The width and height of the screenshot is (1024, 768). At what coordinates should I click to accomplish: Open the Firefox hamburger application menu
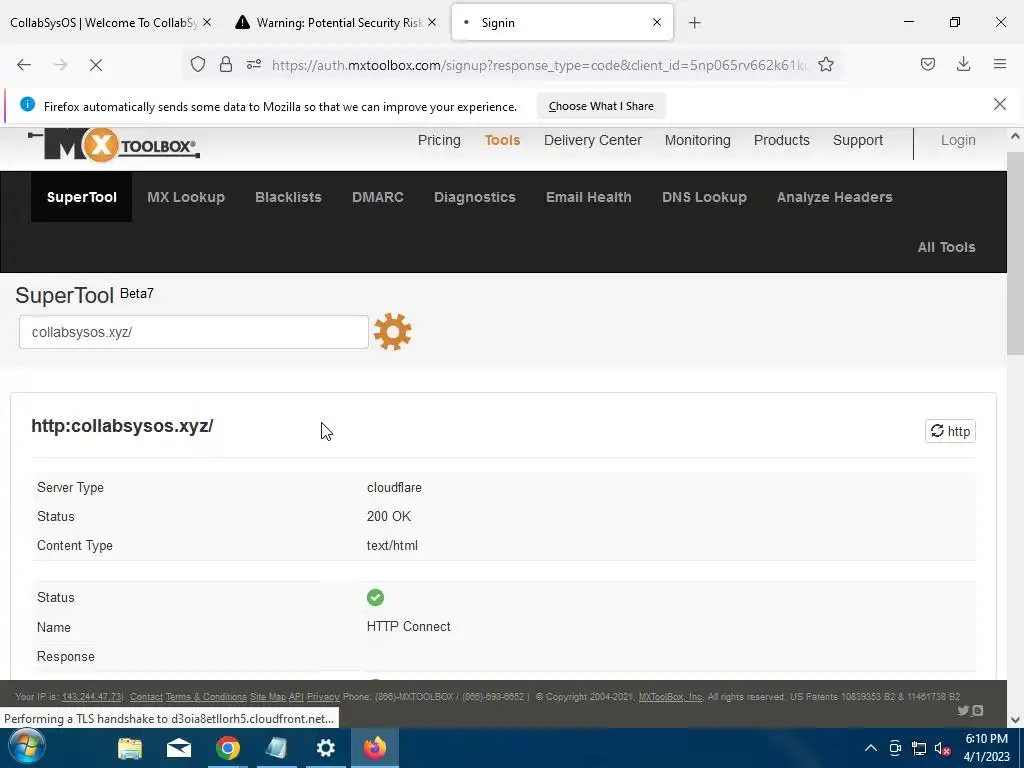click(x=1000, y=64)
